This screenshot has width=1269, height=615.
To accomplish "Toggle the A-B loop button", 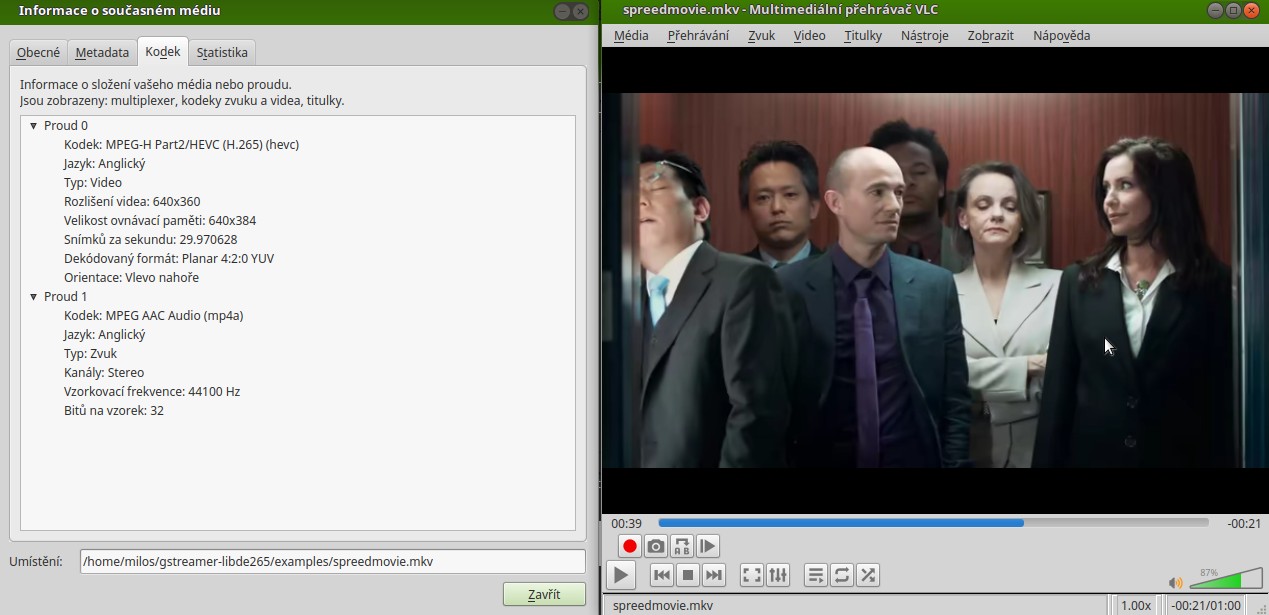I will point(682,546).
